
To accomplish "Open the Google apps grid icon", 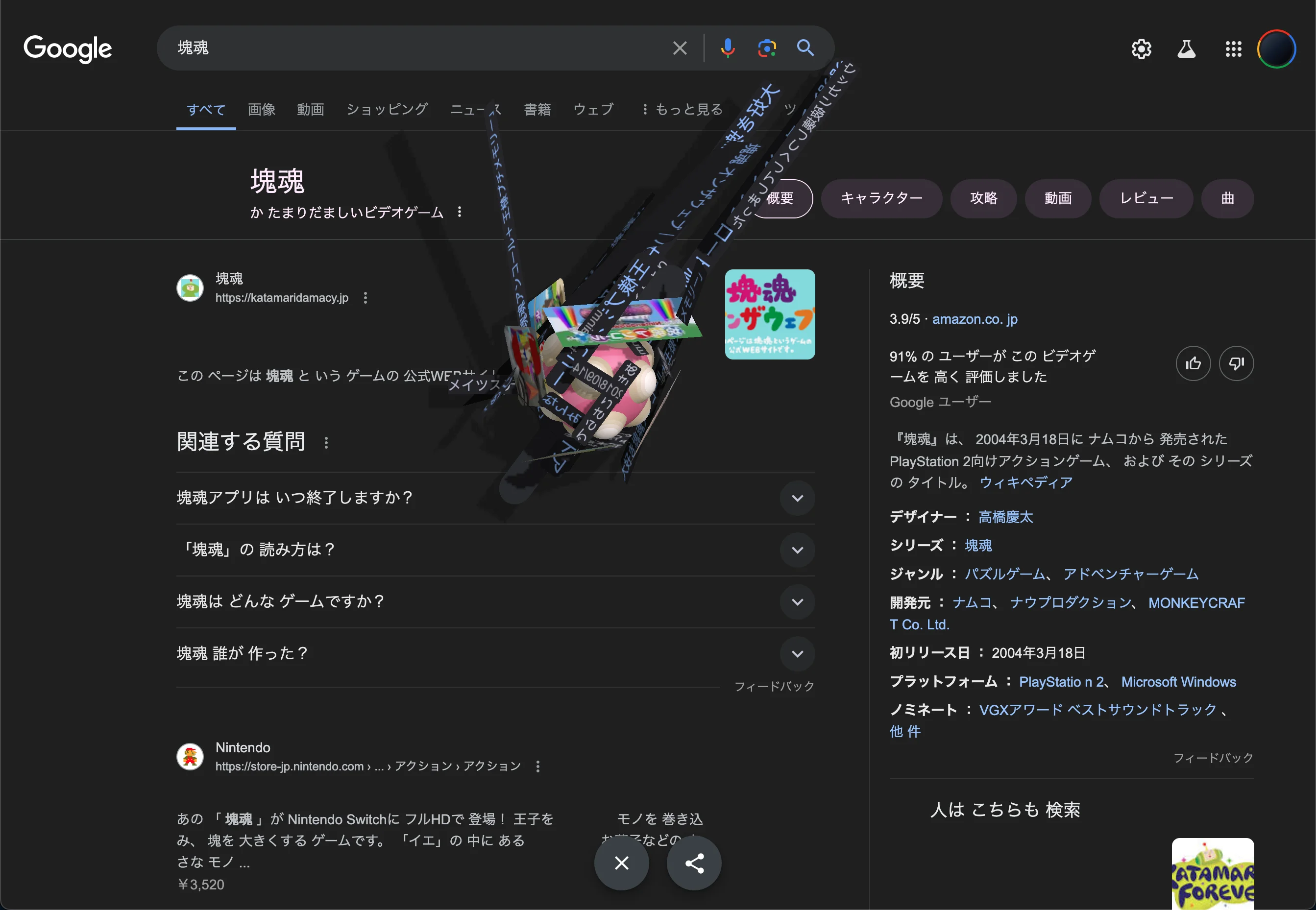I will click(x=1233, y=49).
